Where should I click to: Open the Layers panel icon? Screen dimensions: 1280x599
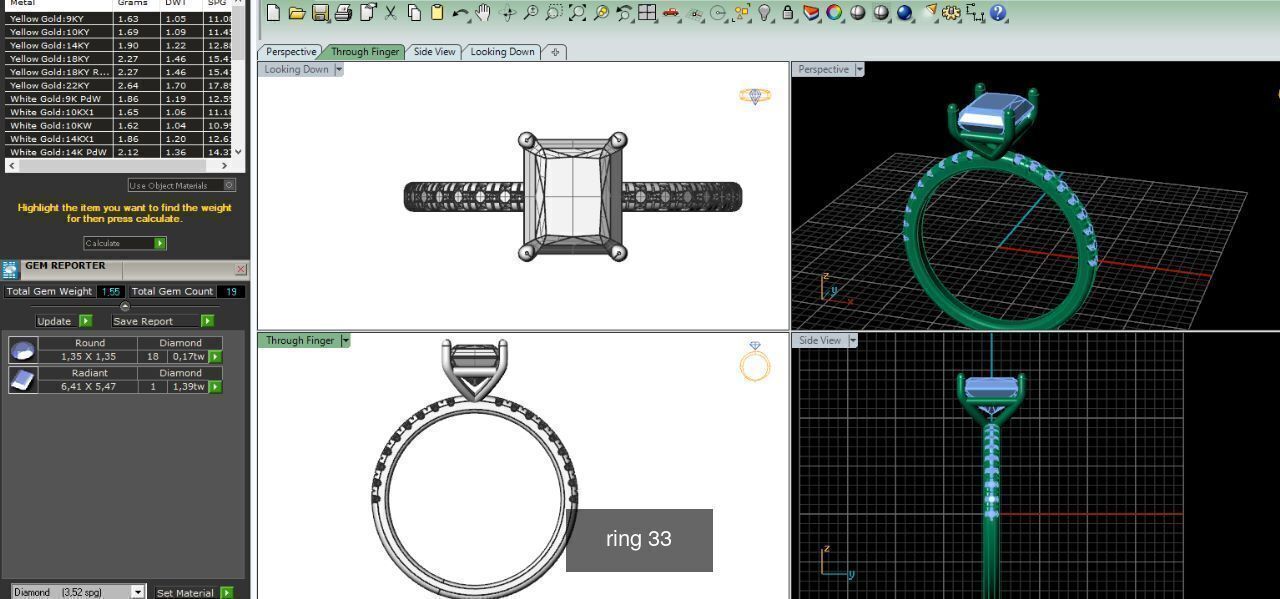[811, 13]
